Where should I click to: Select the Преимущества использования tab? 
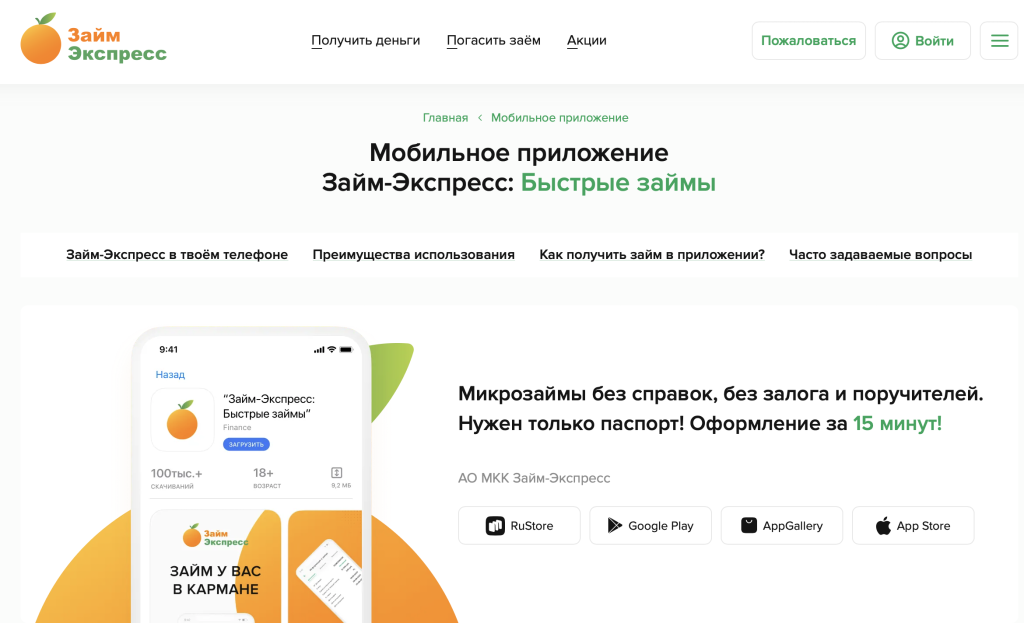413,255
